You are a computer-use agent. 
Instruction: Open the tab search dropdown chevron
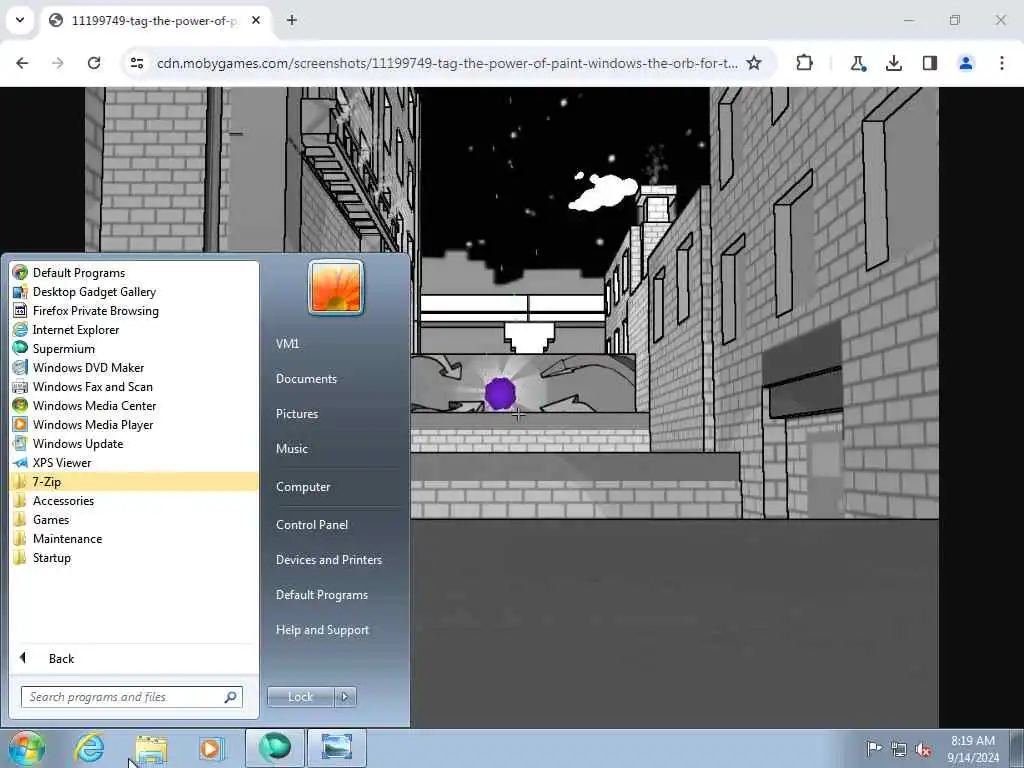coord(20,20)
